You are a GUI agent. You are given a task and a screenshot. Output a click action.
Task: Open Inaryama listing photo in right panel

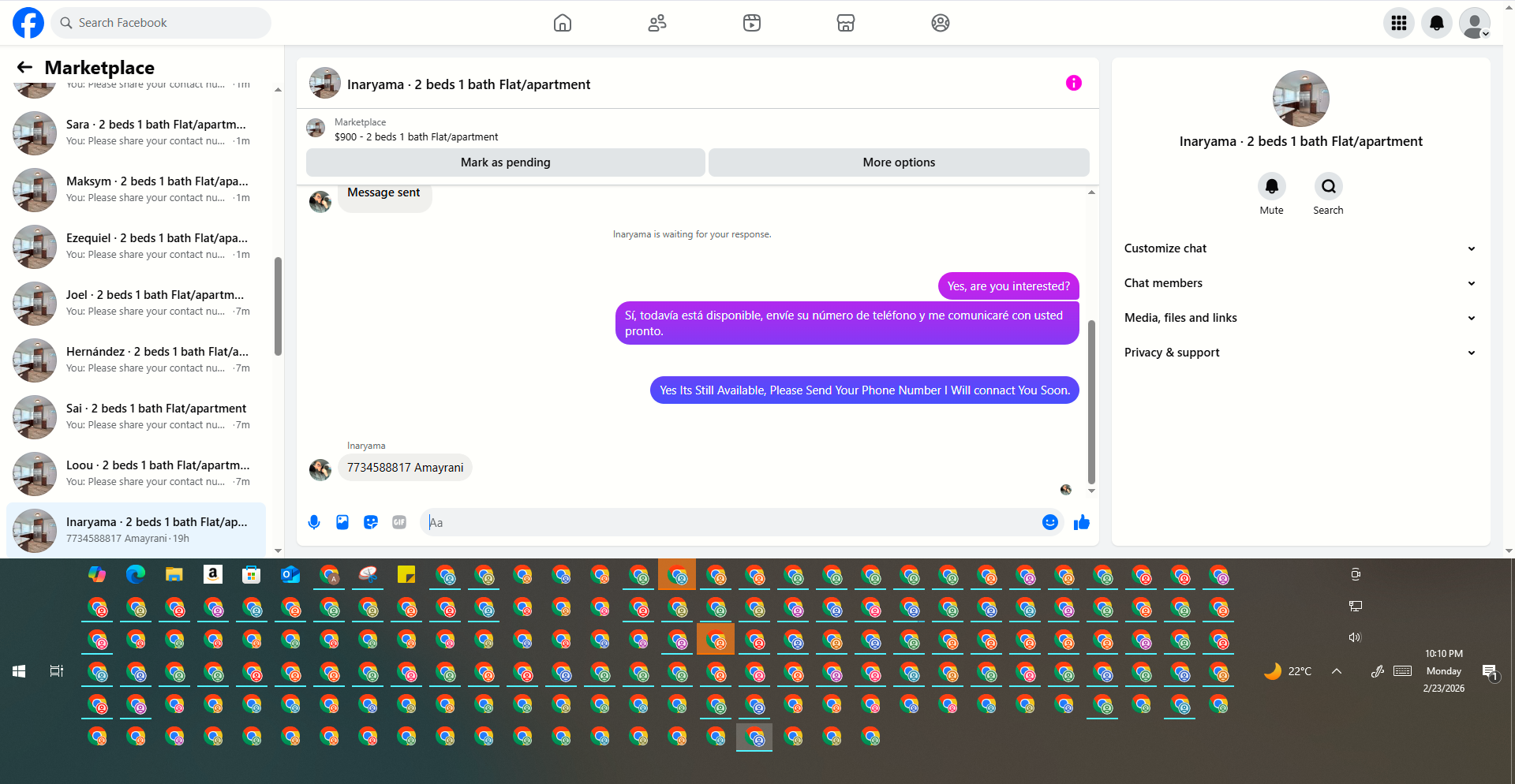coord(1301,99)
